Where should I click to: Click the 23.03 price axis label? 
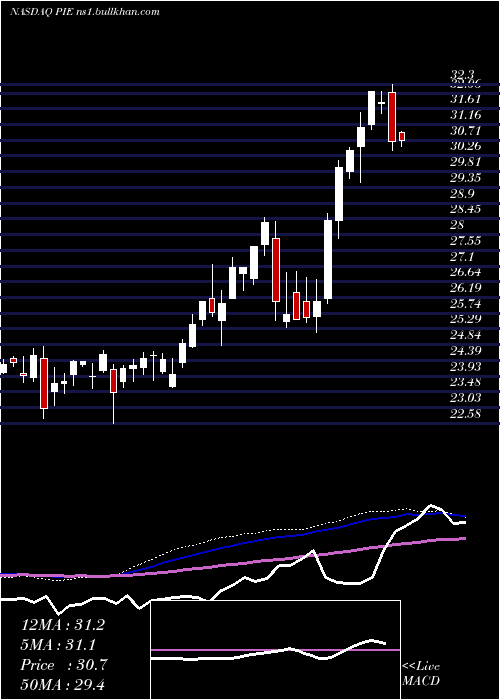pyautogui.click(x=465, y=398)
